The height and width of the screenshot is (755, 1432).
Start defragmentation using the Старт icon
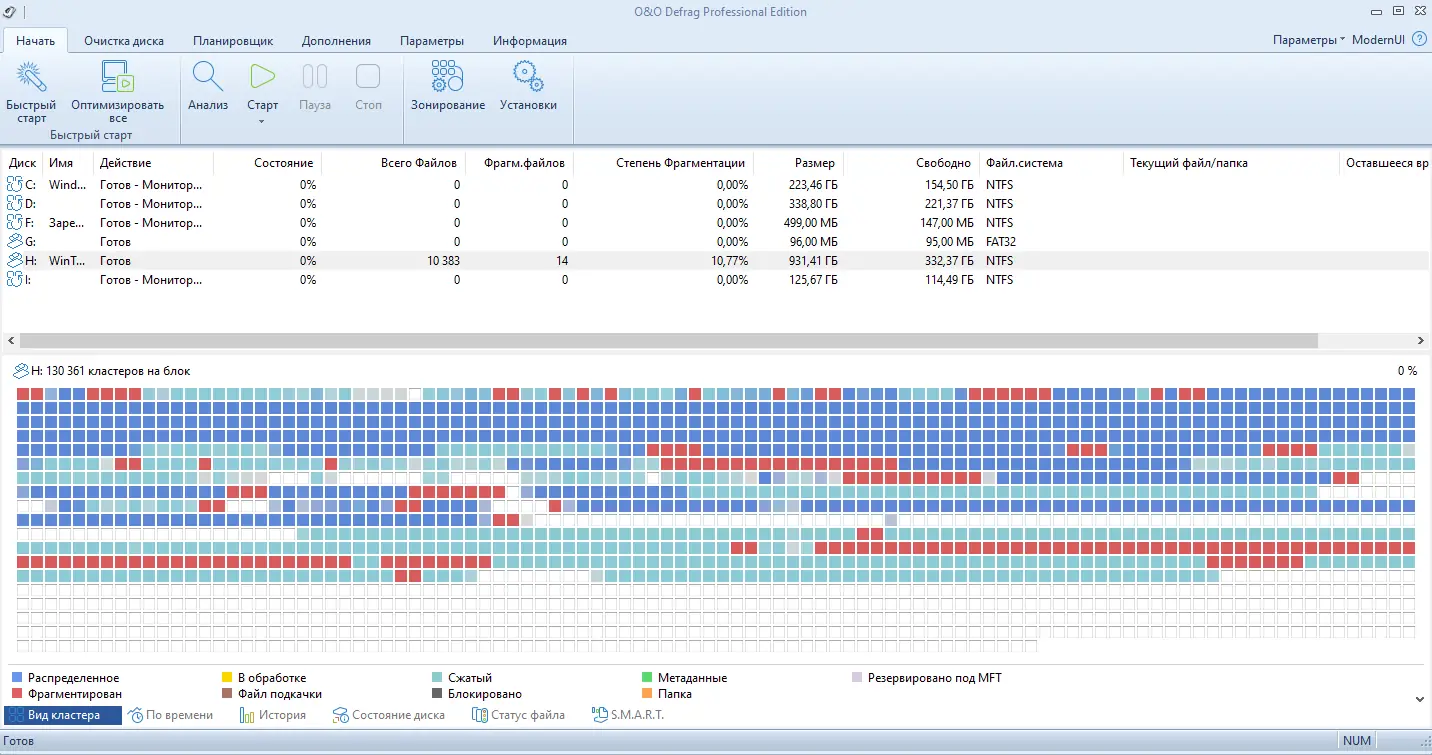(262, 80)
